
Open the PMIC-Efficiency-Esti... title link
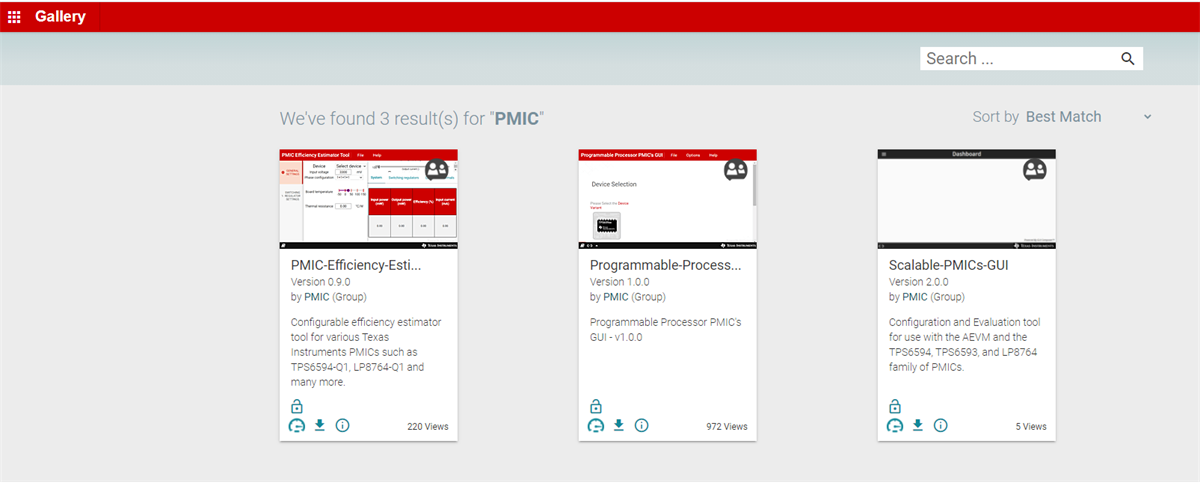[356, 265]
